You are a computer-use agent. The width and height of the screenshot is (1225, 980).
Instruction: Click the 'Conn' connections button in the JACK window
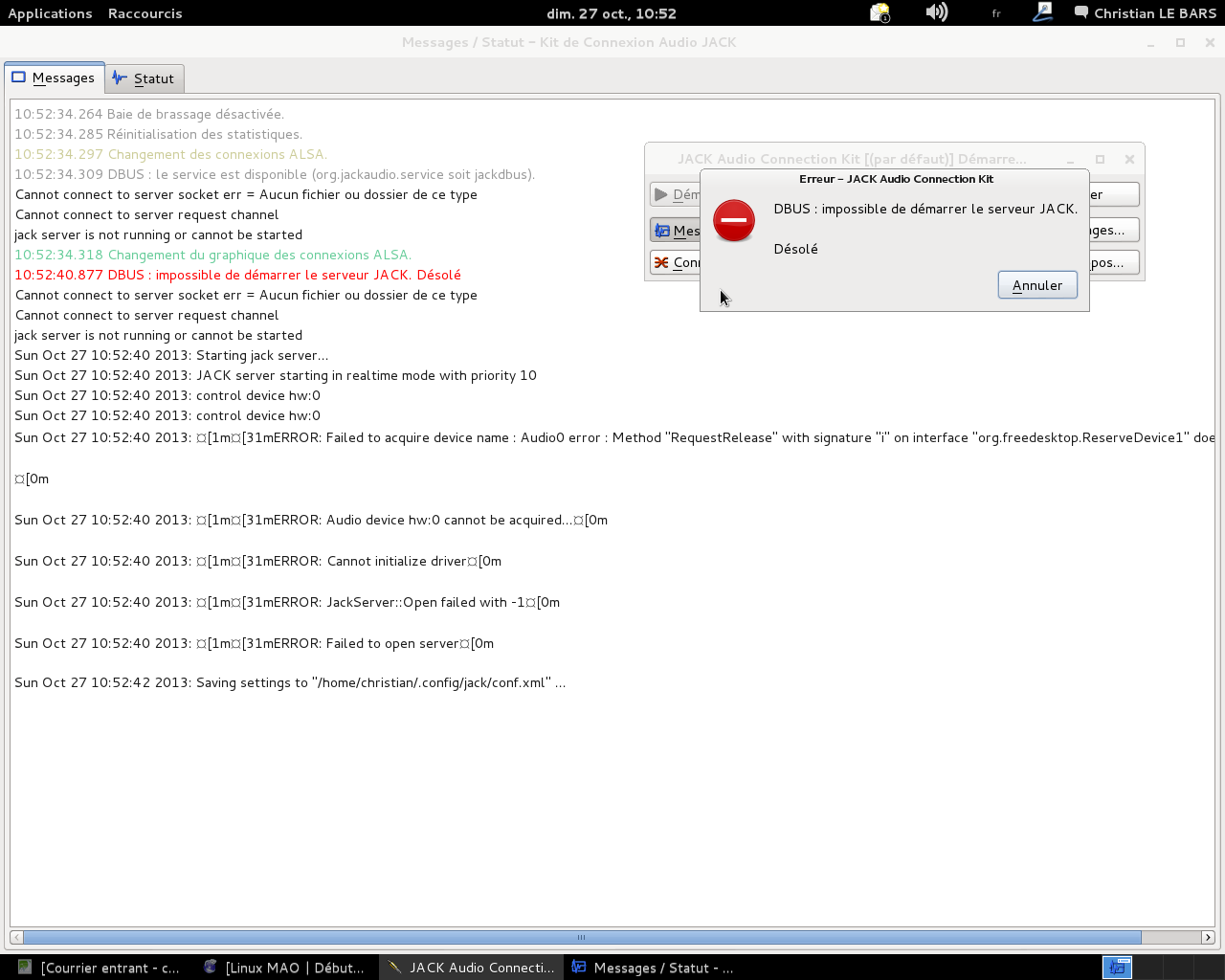pos(676,262)
